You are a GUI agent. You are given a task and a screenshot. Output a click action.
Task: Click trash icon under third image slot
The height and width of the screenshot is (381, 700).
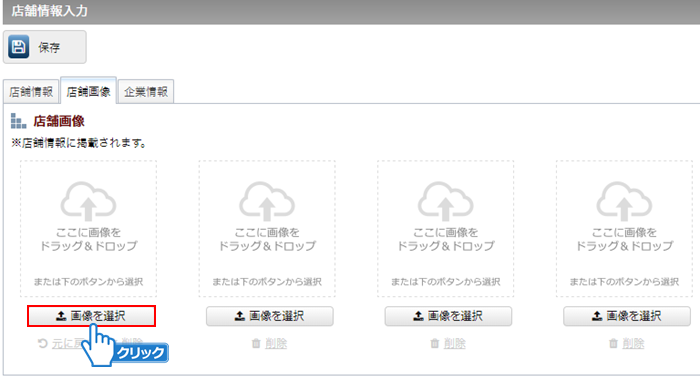435,343
